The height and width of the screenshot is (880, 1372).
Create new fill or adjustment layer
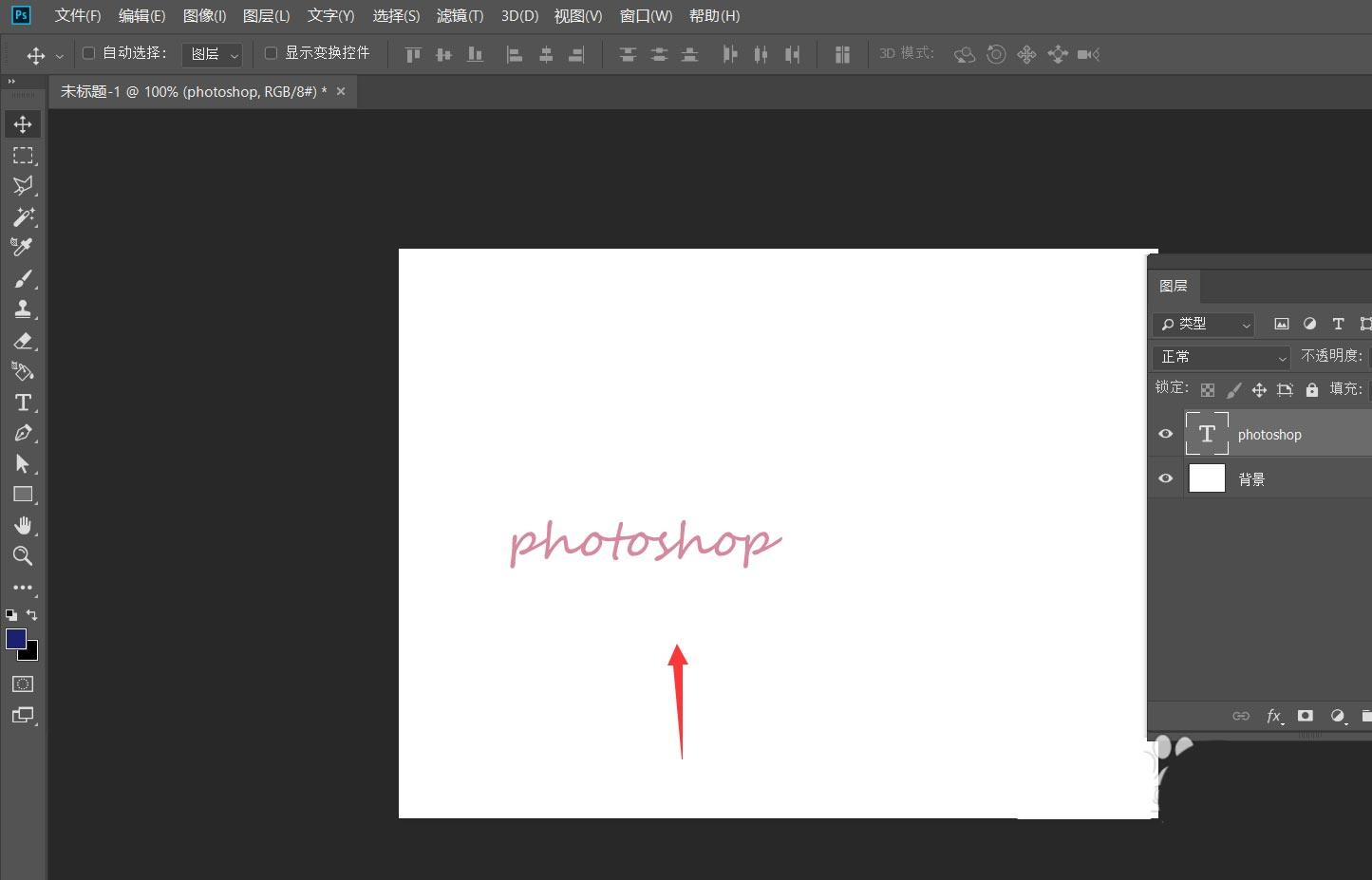pyautogui.click(x=1337, y=717)
